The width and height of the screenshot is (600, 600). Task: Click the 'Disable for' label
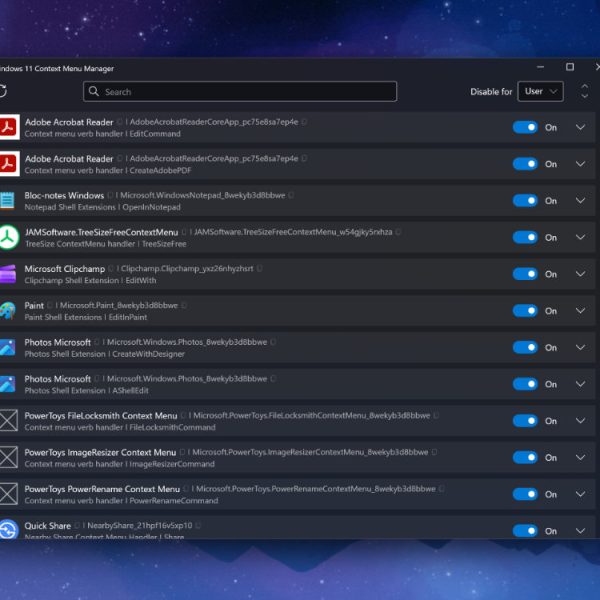491,92
